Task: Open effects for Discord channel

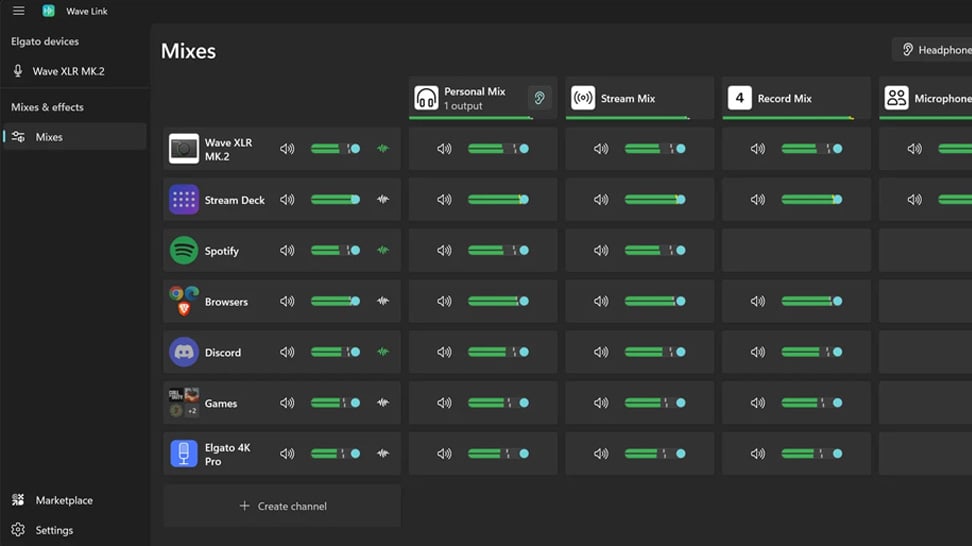Action: tap(383, 352)
